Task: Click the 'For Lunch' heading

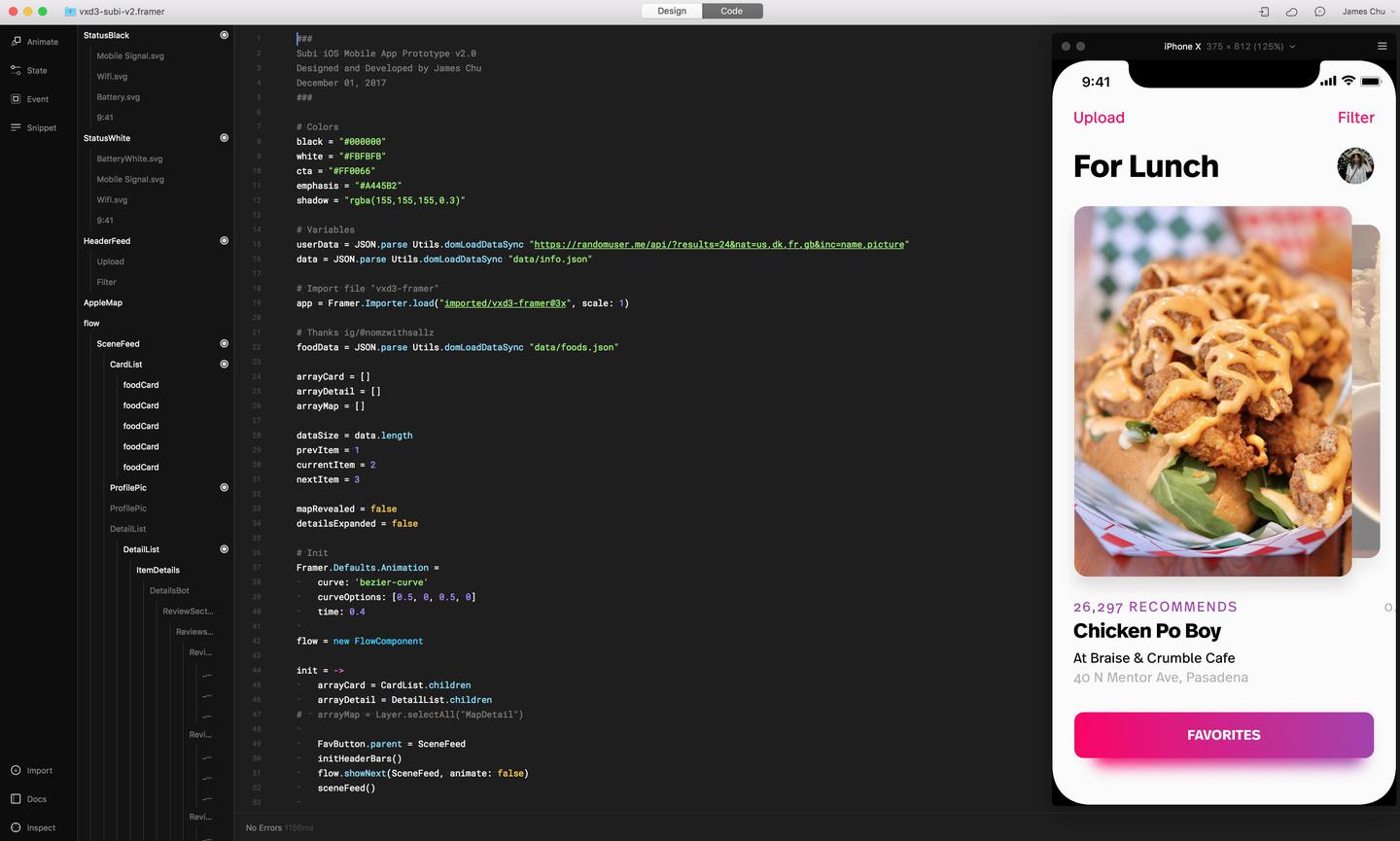Action: tap(1146, 166)
